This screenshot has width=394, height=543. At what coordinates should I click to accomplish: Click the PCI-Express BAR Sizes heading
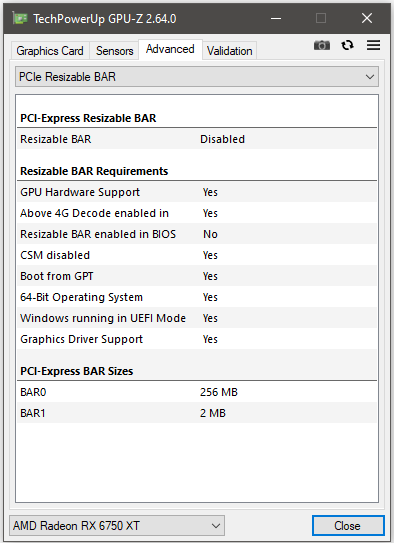click(x=77, y=371)
